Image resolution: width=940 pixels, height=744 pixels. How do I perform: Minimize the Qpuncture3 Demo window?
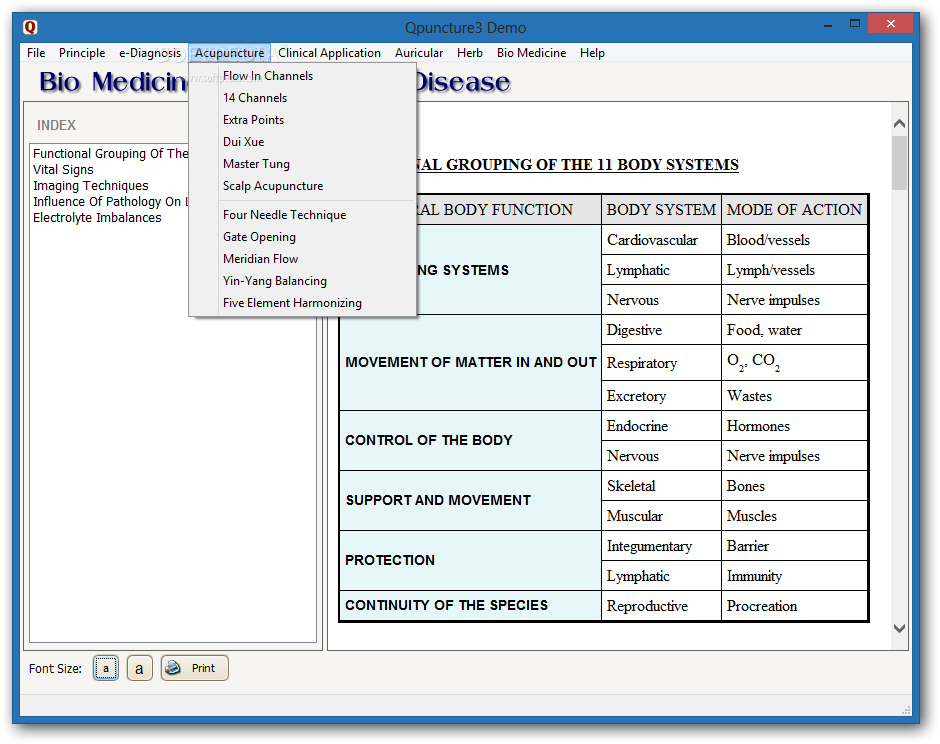pyautogui.click(x=827, y=25)
